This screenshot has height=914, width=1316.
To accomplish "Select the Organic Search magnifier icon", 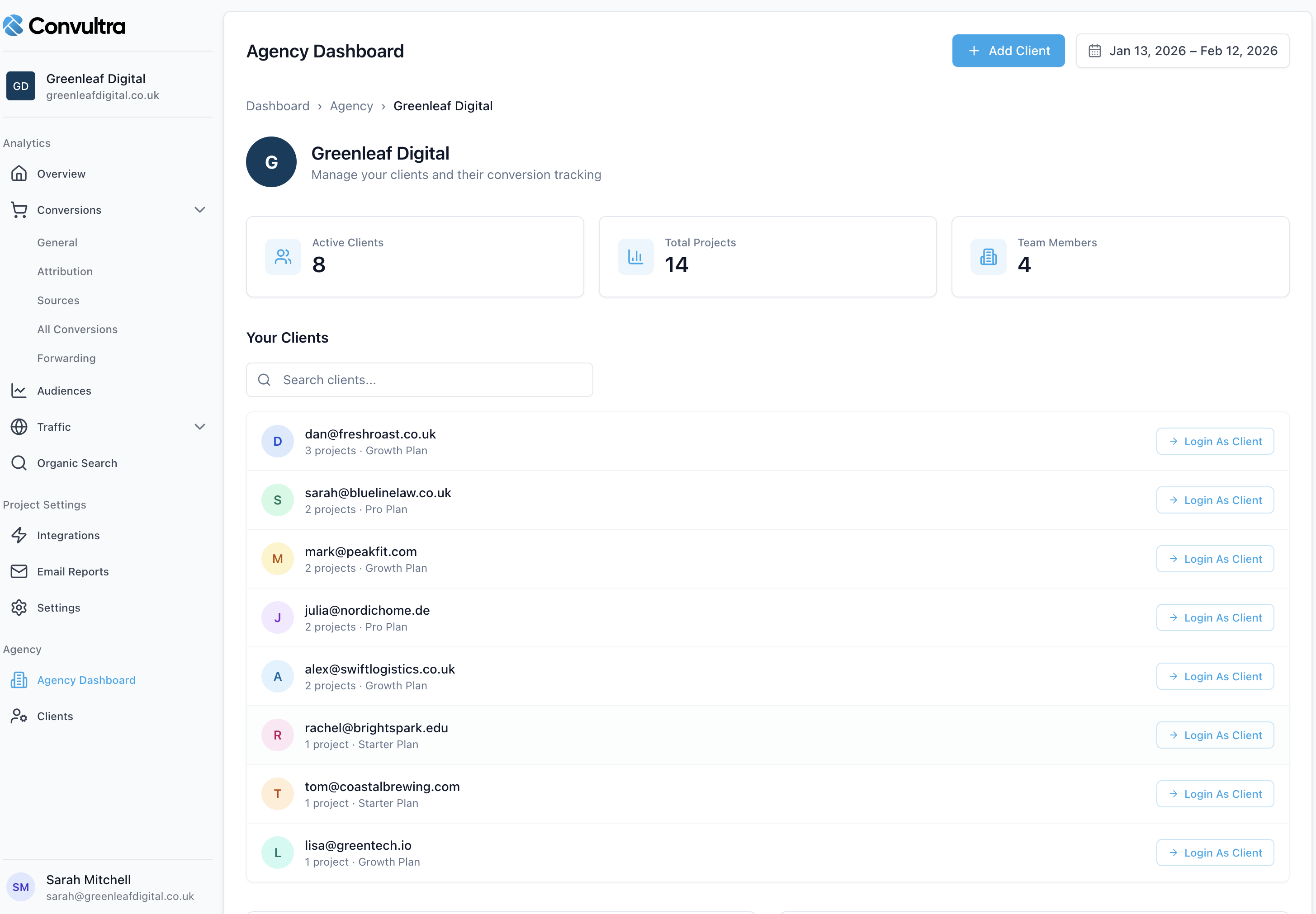I will [x=19, y=463].
